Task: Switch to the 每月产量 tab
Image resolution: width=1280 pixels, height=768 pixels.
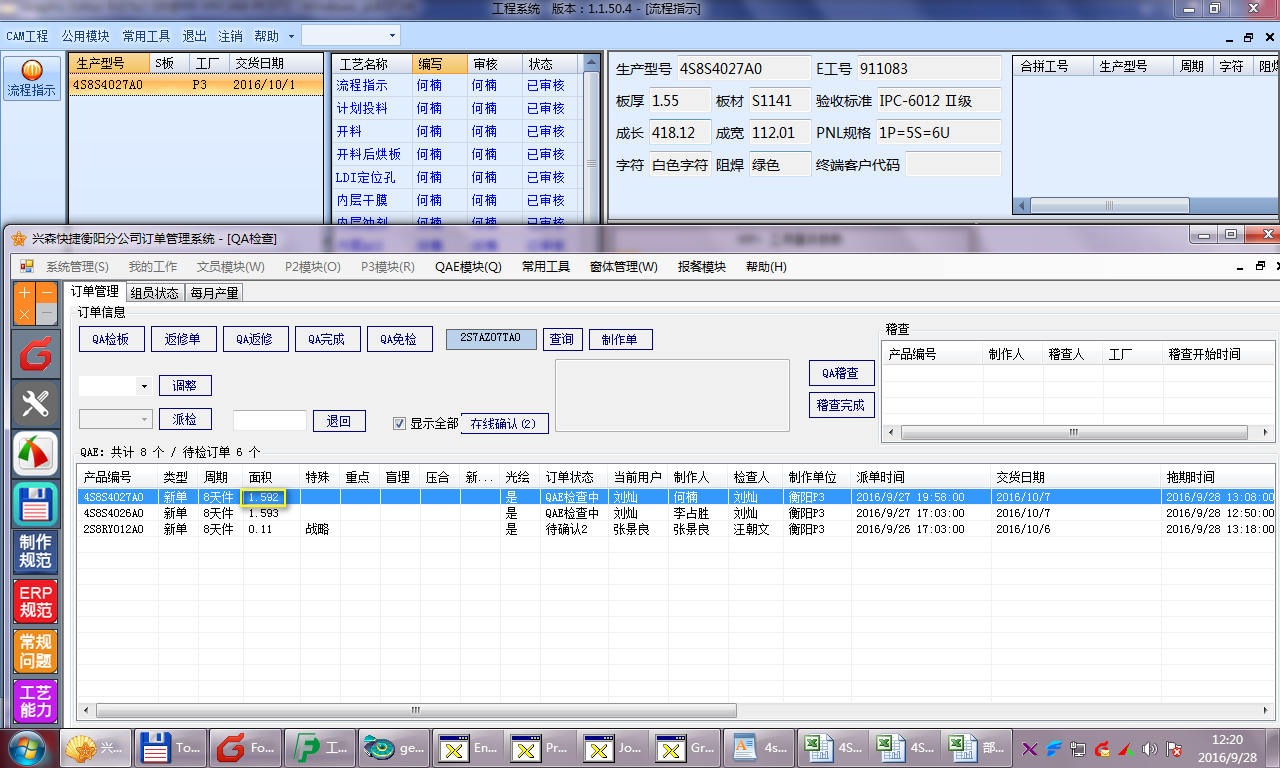Action: pos(214,293)
